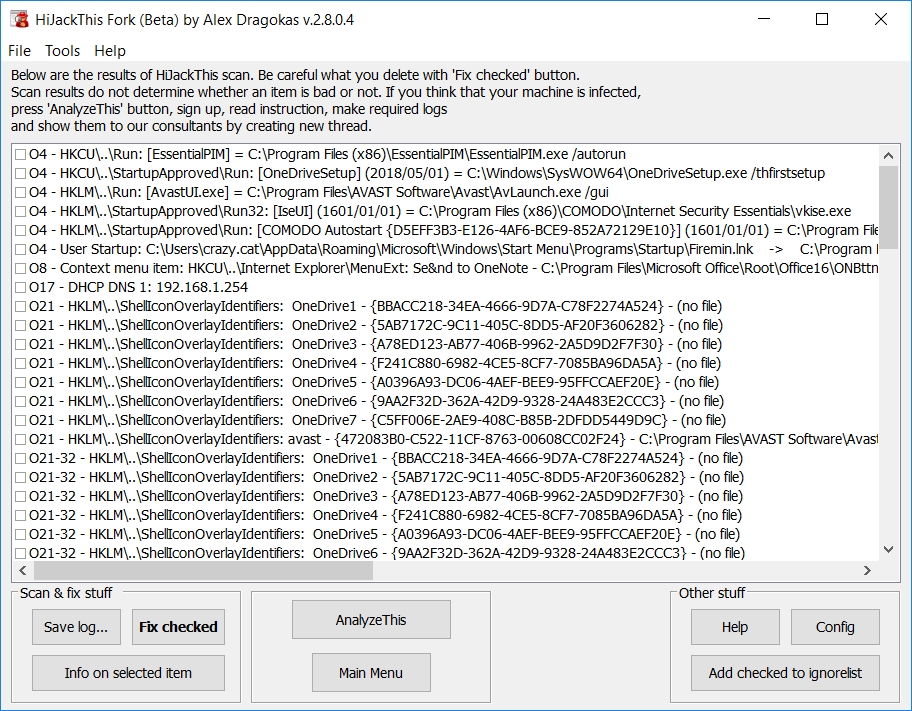Check the O21 OneDrive2 overlay checkbox

pos(20,326)
